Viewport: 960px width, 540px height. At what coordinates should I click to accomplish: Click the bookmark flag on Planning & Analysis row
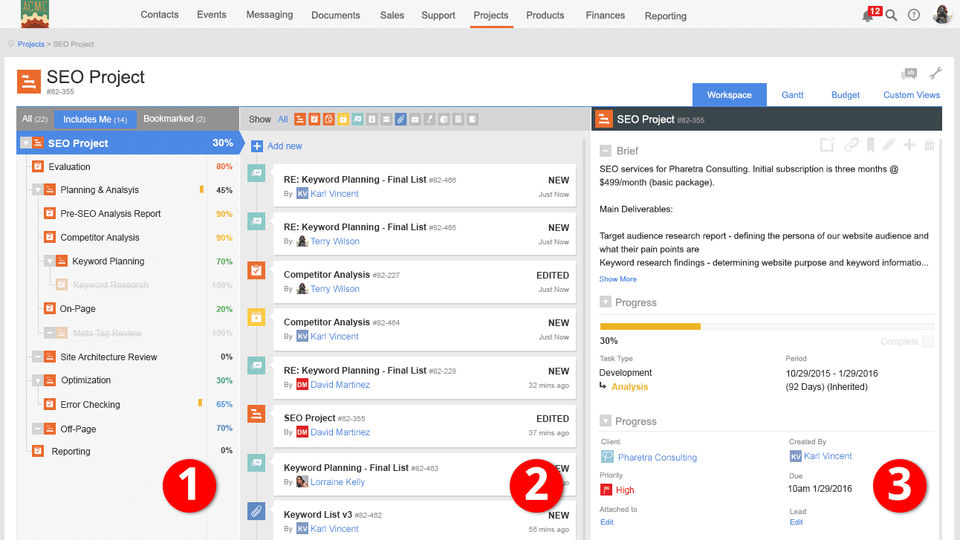(201, 189)
